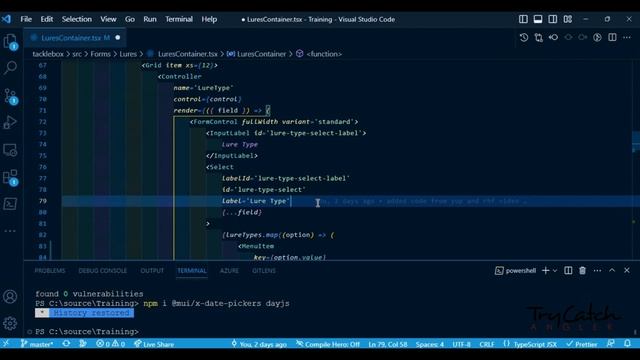Click Ln 79, Col 58 position indicator
Image resolution: width=640 pixels, height=360 pixels.
[x=388, y=344]
